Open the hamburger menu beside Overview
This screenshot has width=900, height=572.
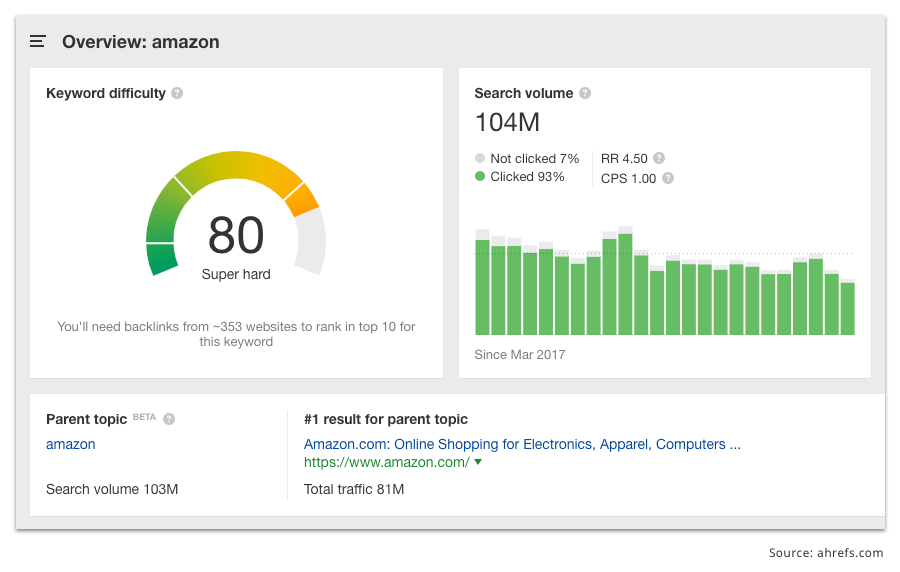click(x=38, y=41)
